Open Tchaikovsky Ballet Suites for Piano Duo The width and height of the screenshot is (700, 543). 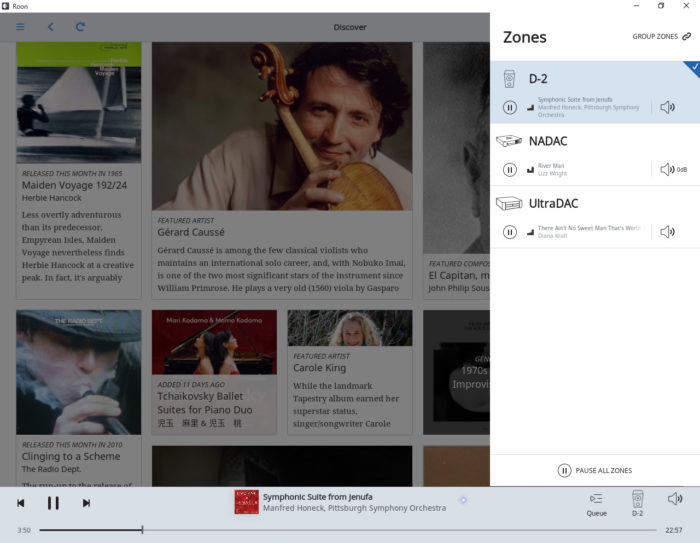point(204,403)
